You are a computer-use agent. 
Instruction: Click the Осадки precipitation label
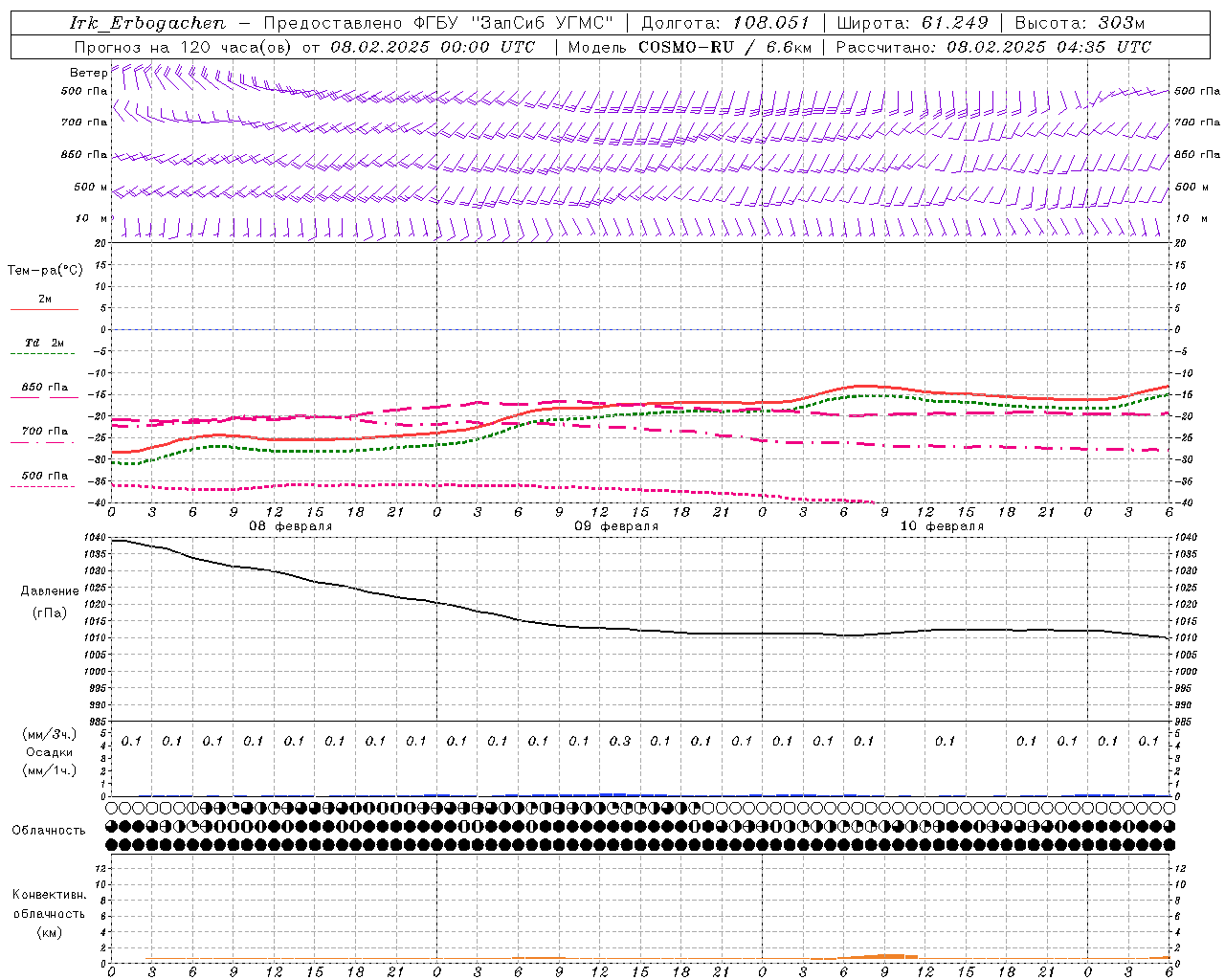pyautogui.click(x=50, y=752)
